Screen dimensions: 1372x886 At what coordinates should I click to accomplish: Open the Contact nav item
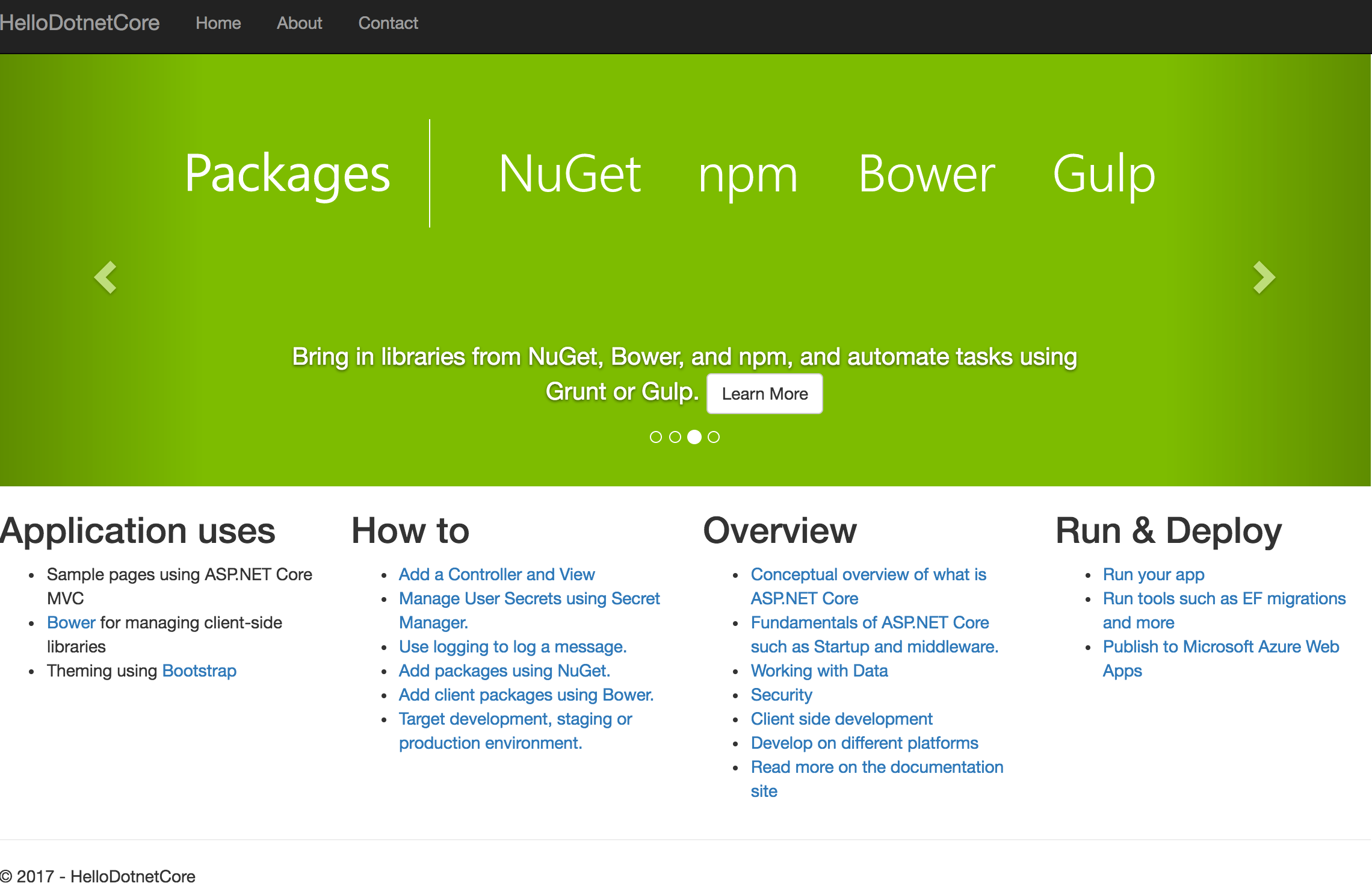pos(388,23)
